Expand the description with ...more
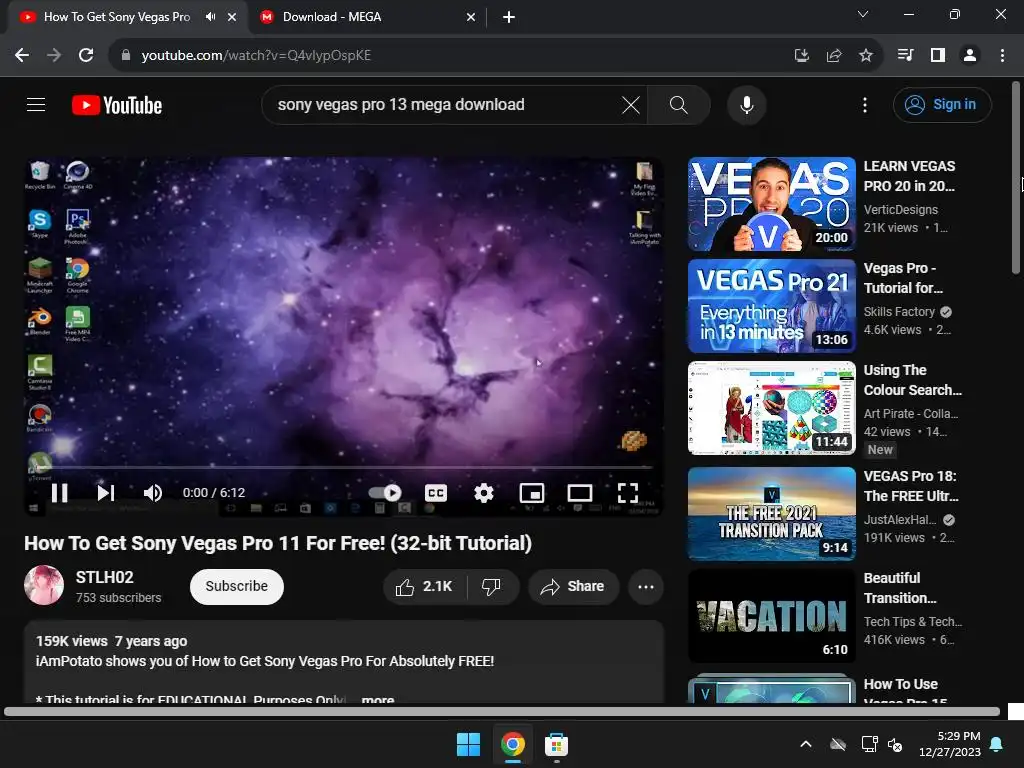Viewport: 1024px width, 768px height. [x=377, y=699]
